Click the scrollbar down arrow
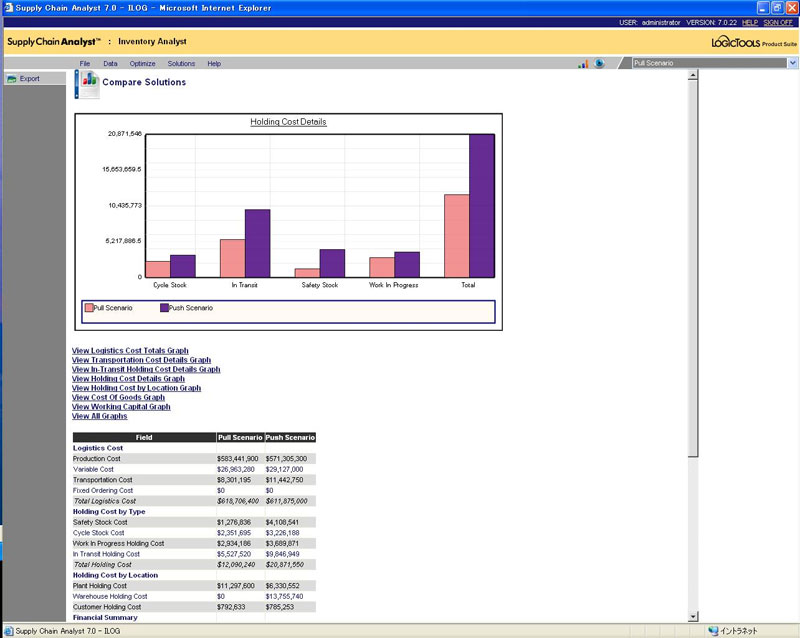Image resolution: width=800 pixels, height=638 pixels. 692,617
